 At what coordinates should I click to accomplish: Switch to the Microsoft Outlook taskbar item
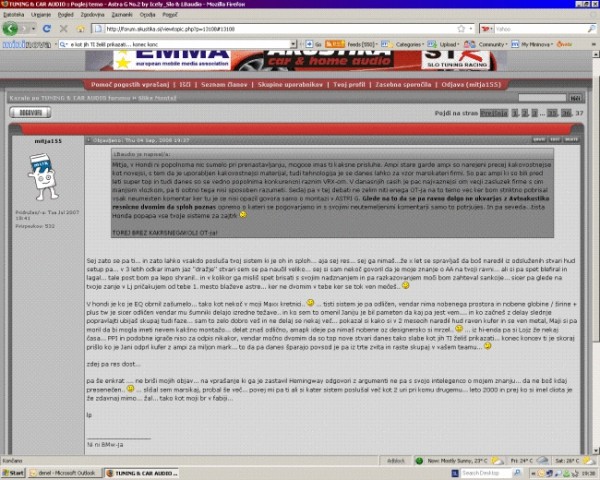[x=63, y=473]
